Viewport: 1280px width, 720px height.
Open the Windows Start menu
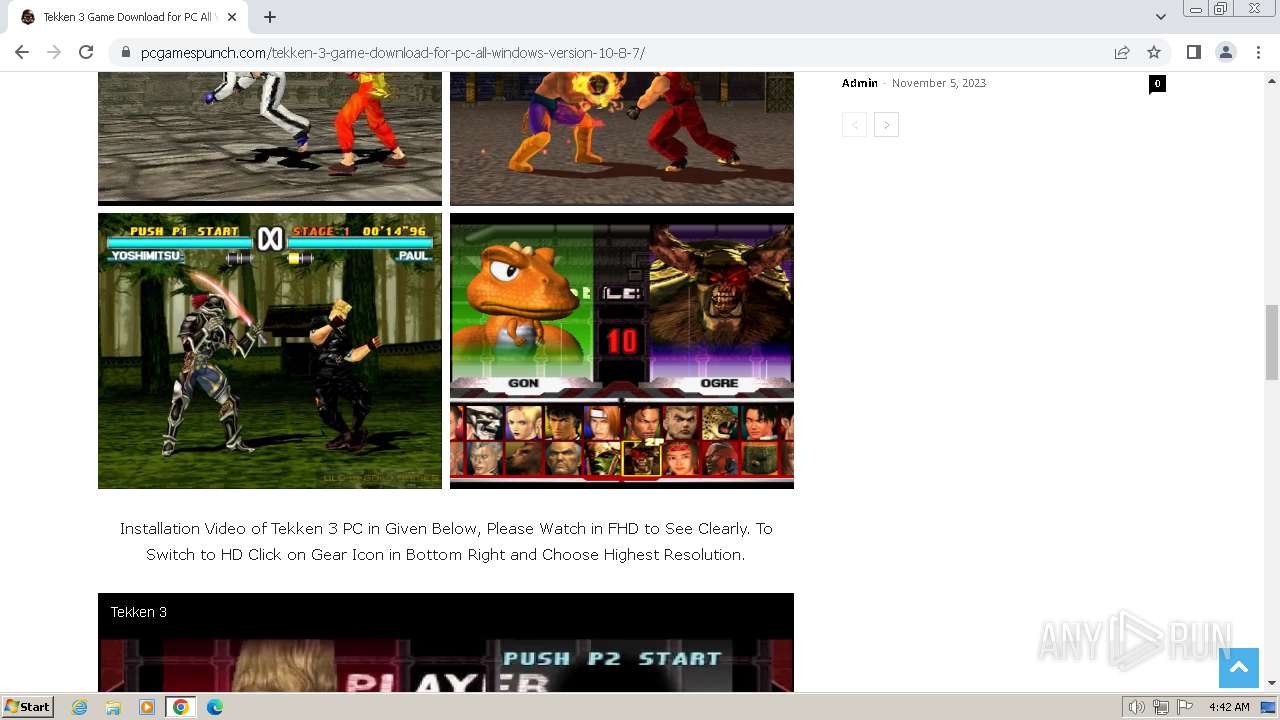click(x=27, y=707)
